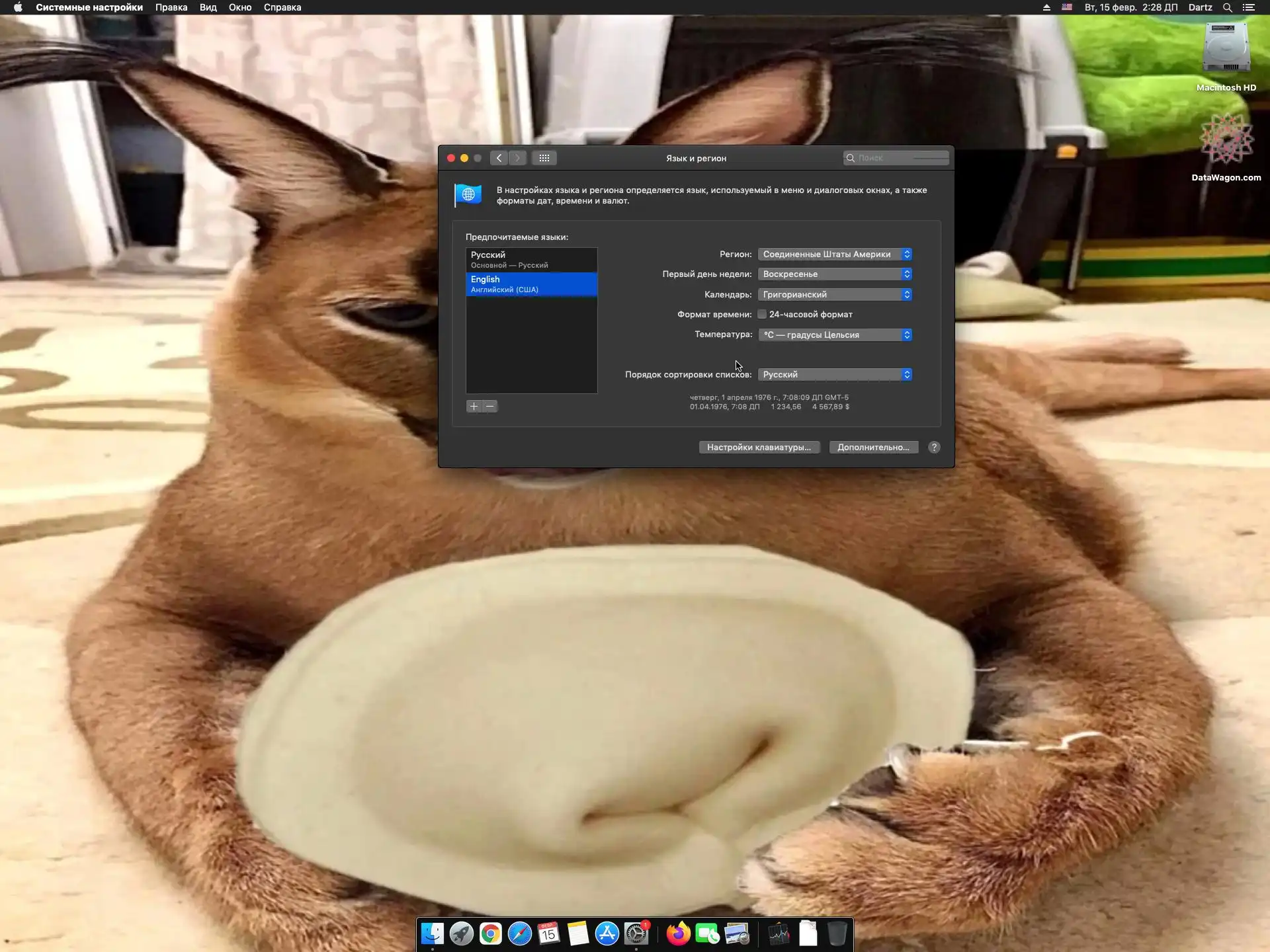Open the help question mark button
This screenshot has width=1270, height=952.
(x=934, y=448)
